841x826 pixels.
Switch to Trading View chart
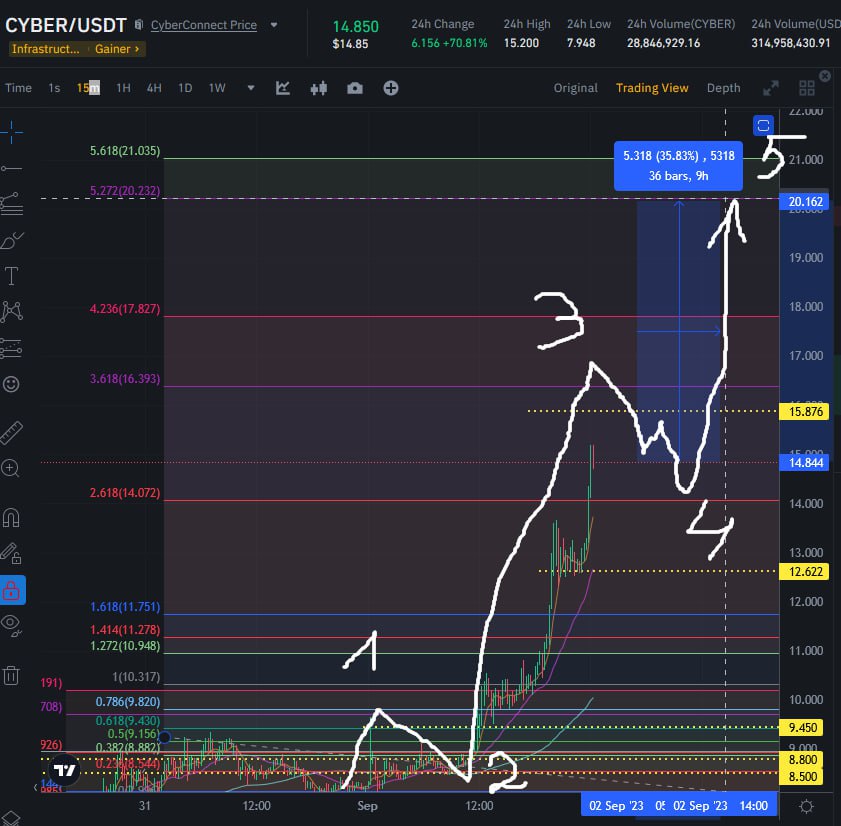point(652,88)
